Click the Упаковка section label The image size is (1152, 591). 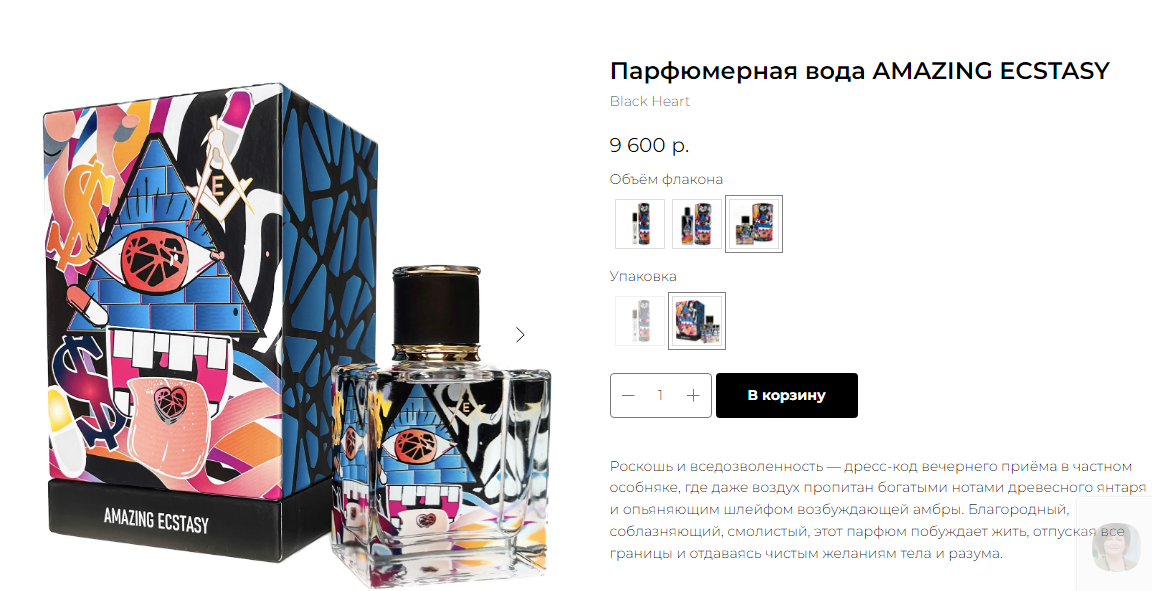643,276
